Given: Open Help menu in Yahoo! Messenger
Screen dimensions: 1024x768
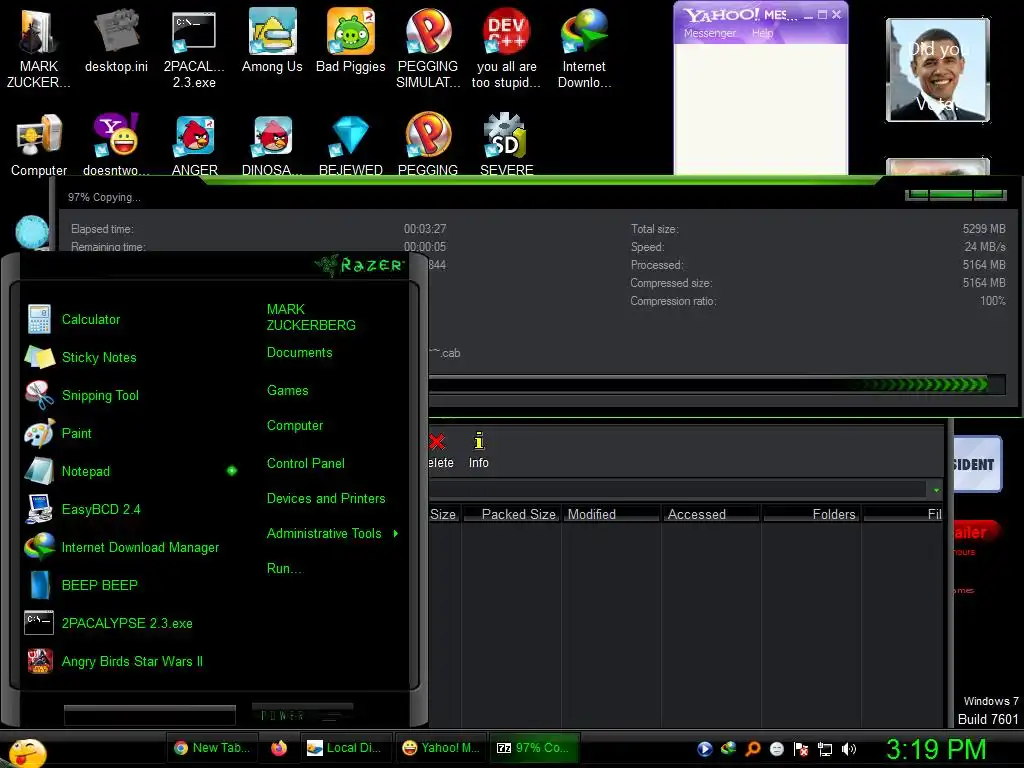Looking at the screenshot, I should 762,33.
